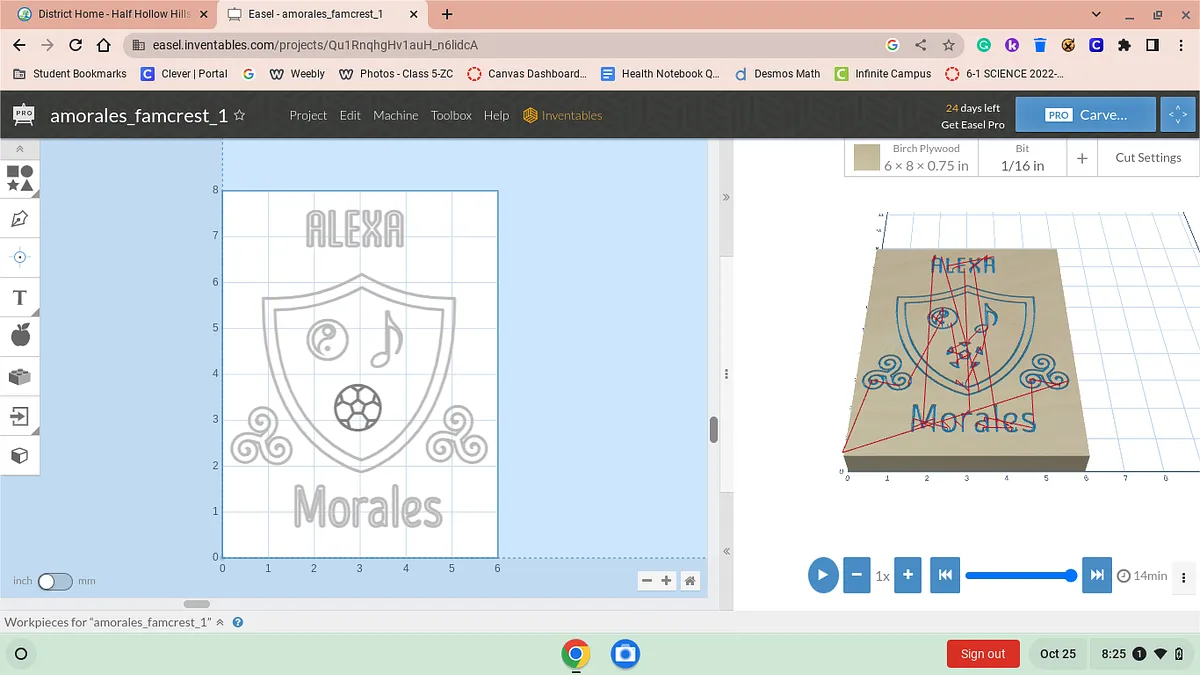Reset canvas view with home icon
The image size is (1200, 675).
(x=689, y=581)
